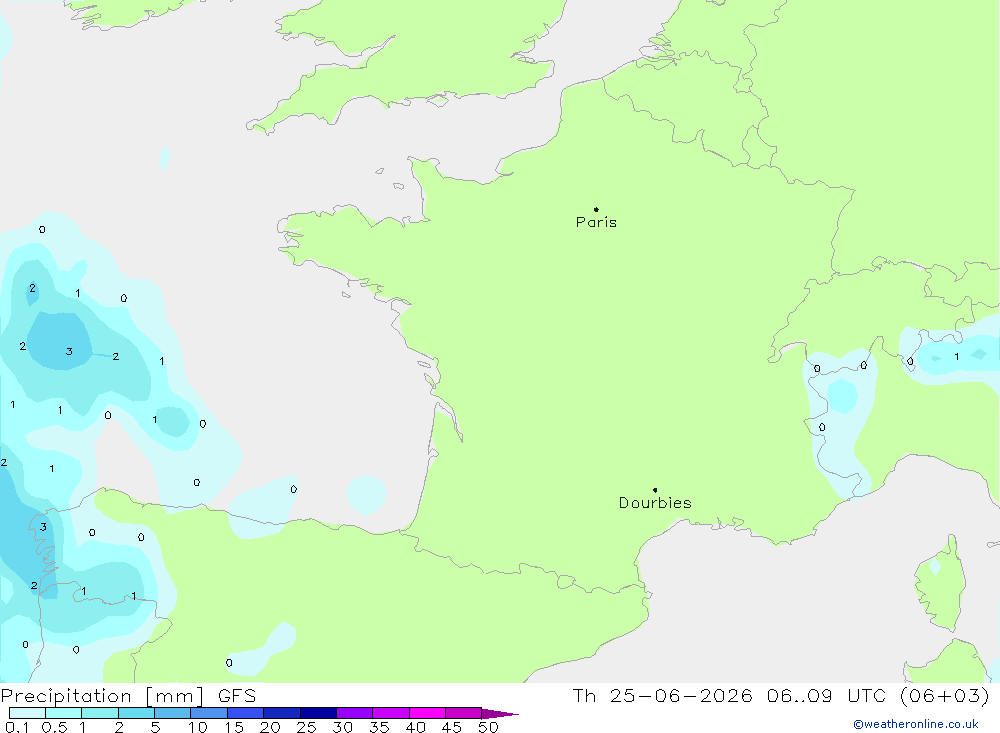Select the Paris location dot marker
The width and height of the screenshot is (1000, 733).
pyautogui.click(x=596, y=209)
